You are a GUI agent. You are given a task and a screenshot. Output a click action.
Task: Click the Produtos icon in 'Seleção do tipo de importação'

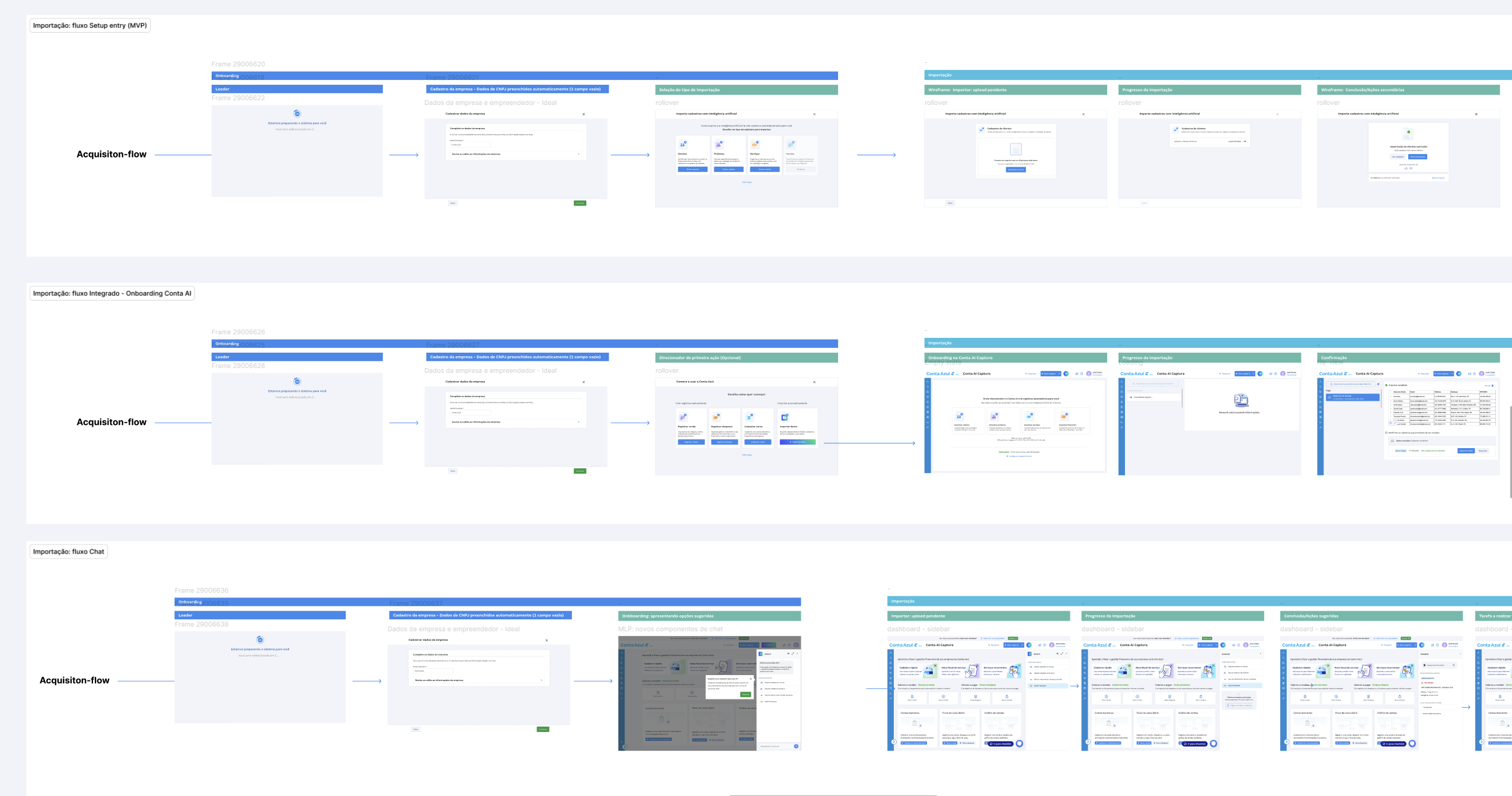[719, 144]
